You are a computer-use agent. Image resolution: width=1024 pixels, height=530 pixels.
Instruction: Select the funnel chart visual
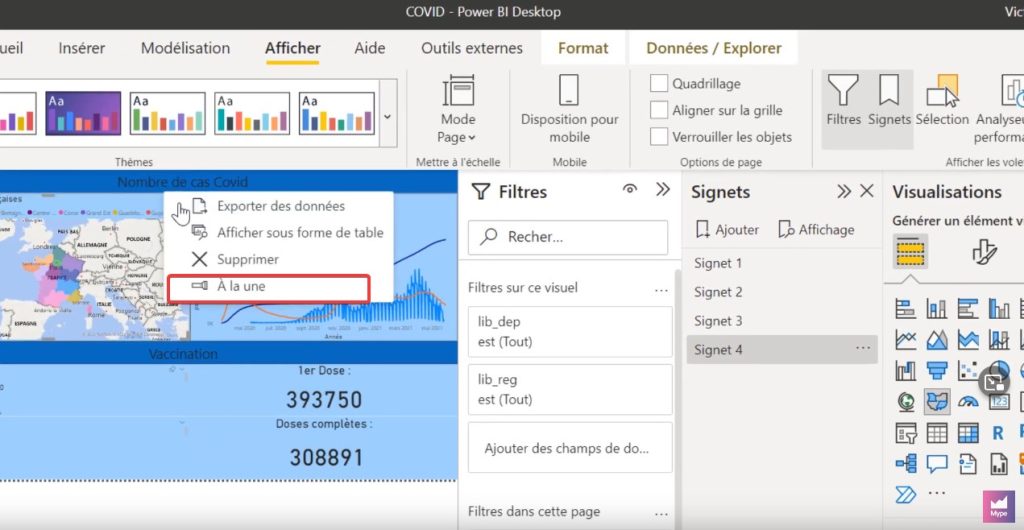(937, 371)
